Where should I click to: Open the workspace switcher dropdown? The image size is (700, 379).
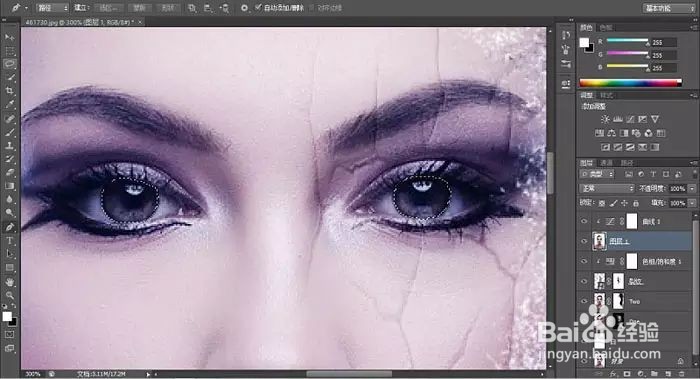click(668, 8)
